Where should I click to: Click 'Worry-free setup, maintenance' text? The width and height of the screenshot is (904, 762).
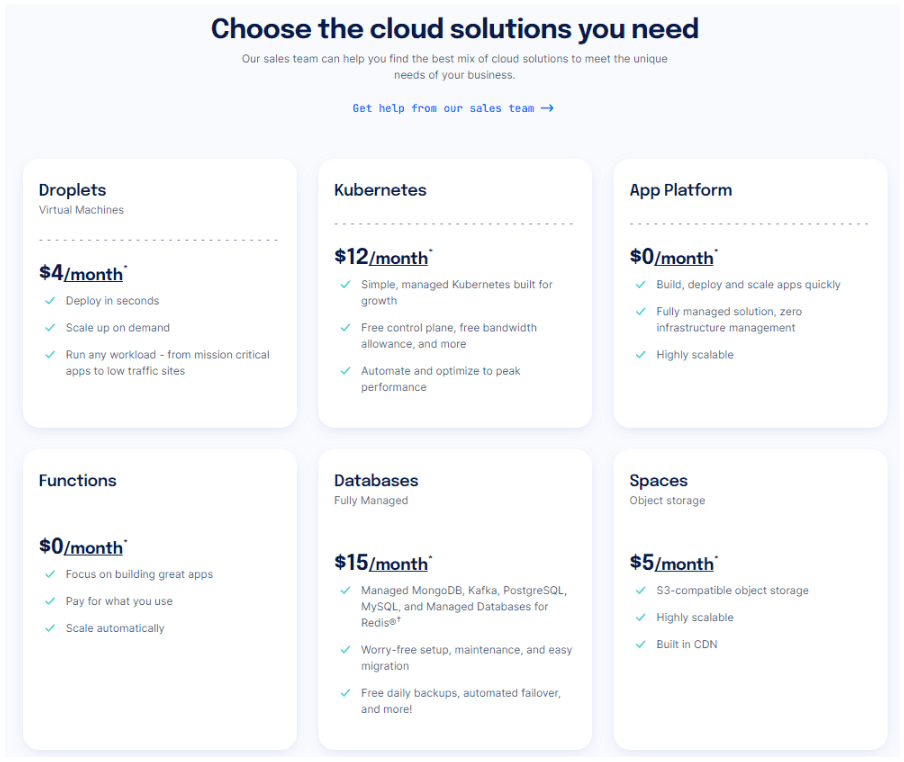point(466,658)
